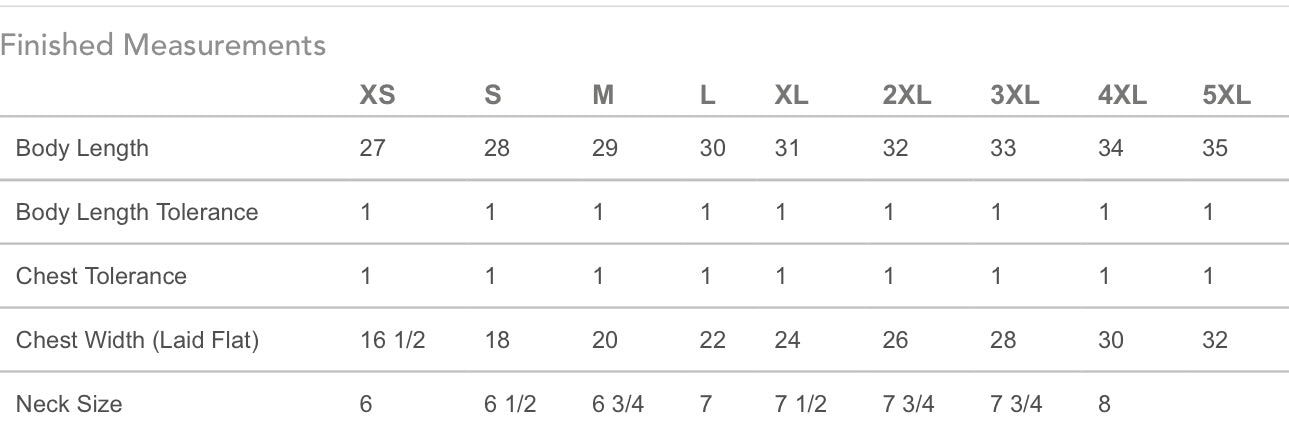Image resolution: width=1289 pixels, height=438 pixels.
Task: Select the Chest Width value 16 1/2
Action: [392, 340]
